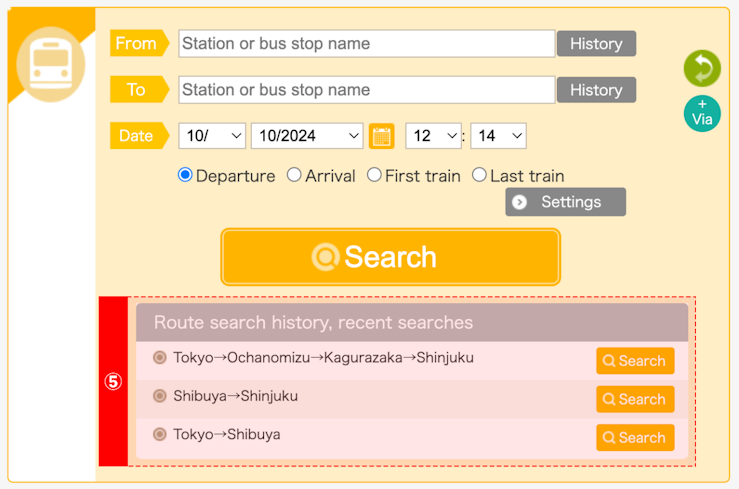The image size is (739, 489).
Task: Choose the Last train radio button
Action: [x=479, y=175]
